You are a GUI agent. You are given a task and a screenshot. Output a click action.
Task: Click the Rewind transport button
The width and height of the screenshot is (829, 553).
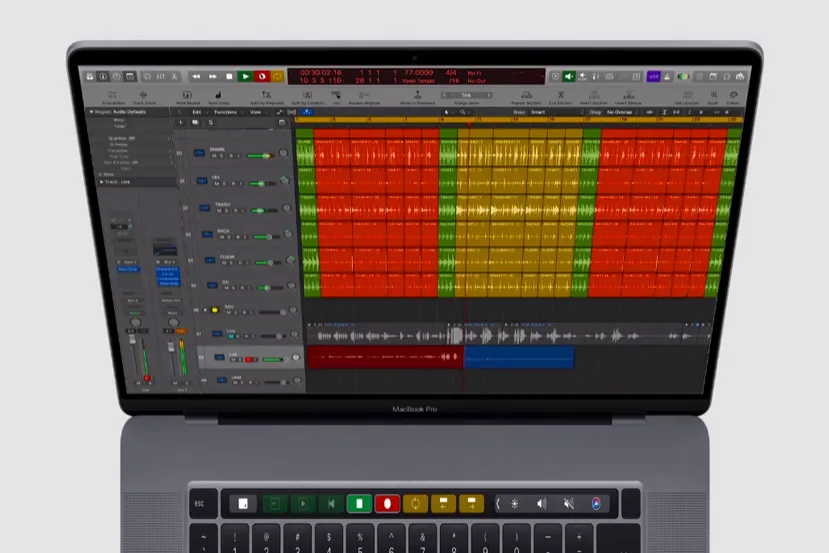coord(196,77)
